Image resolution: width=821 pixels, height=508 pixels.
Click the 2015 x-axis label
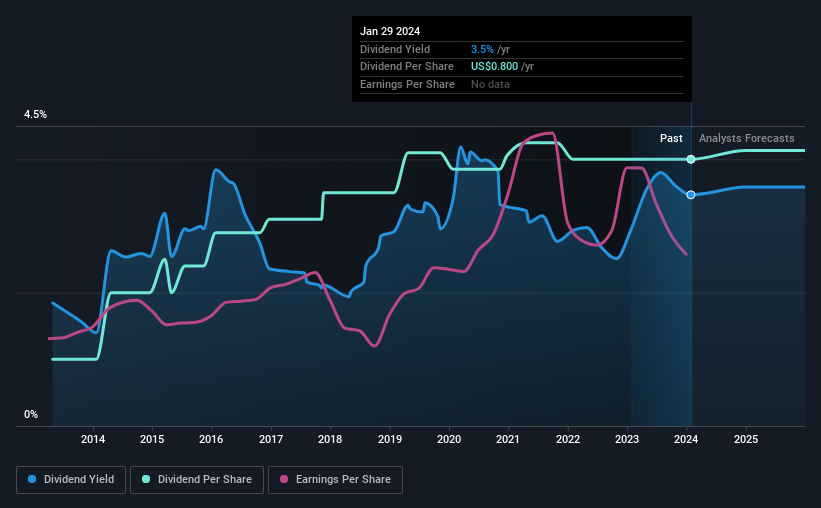(152, 439)
